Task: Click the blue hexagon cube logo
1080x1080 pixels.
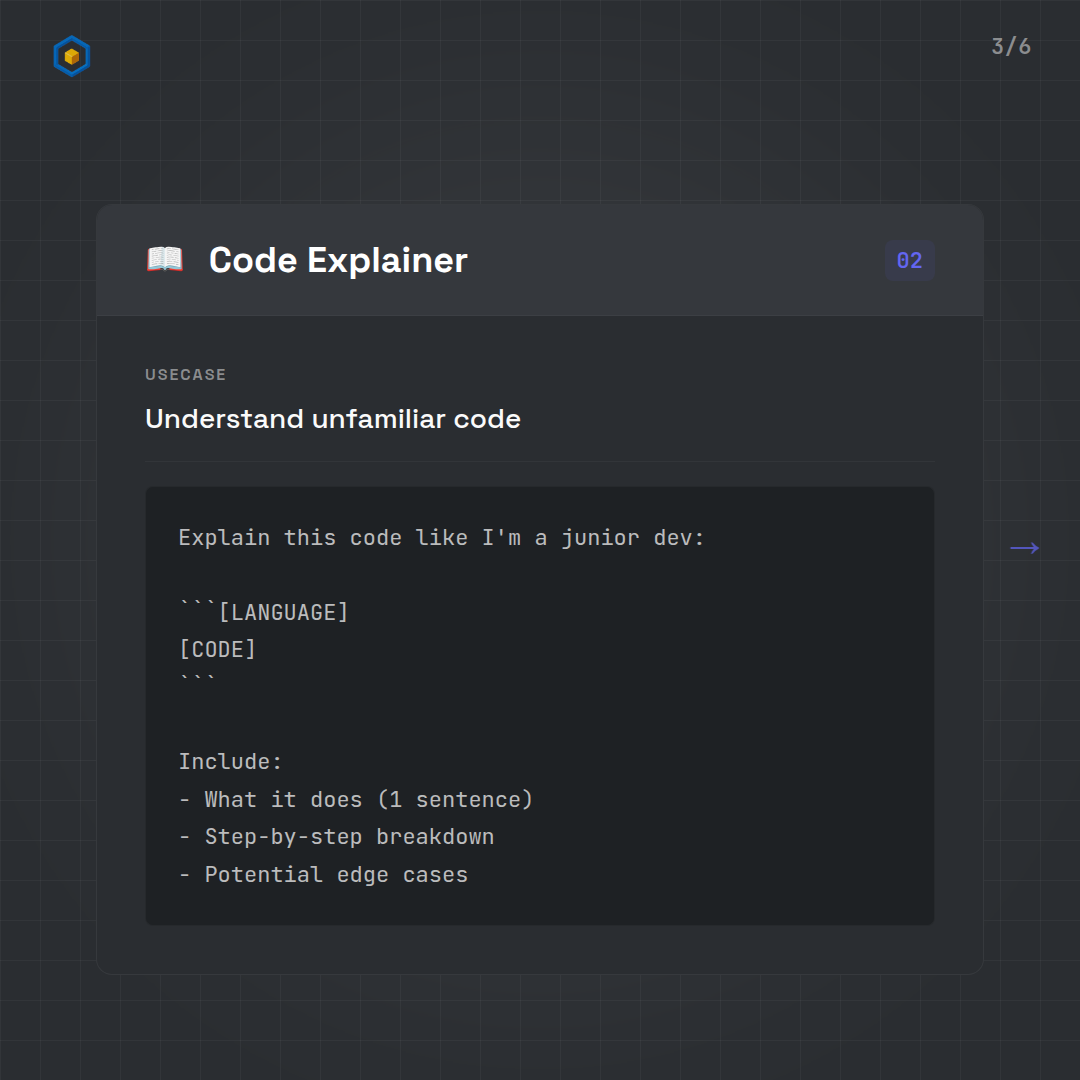Action: coord(71,57)
